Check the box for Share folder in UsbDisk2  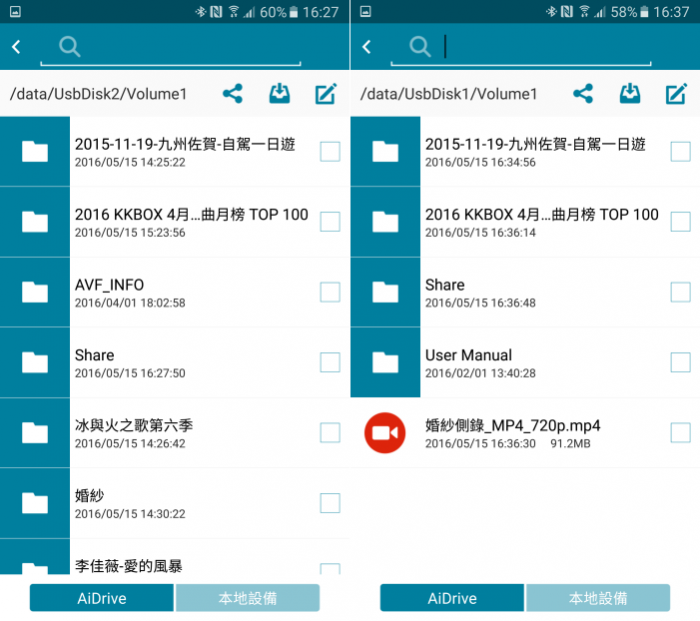(x=330, y=362)
